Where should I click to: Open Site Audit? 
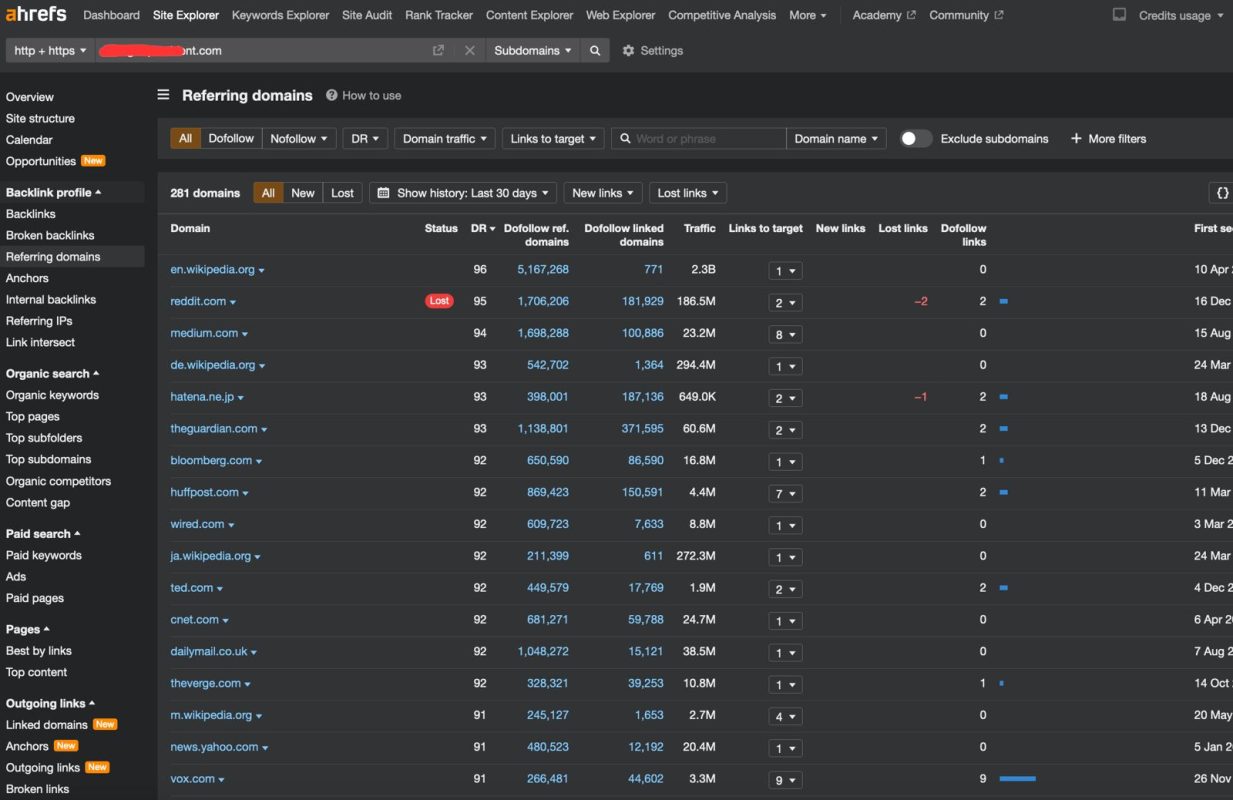pyautogui.click(x=367, y=15)
